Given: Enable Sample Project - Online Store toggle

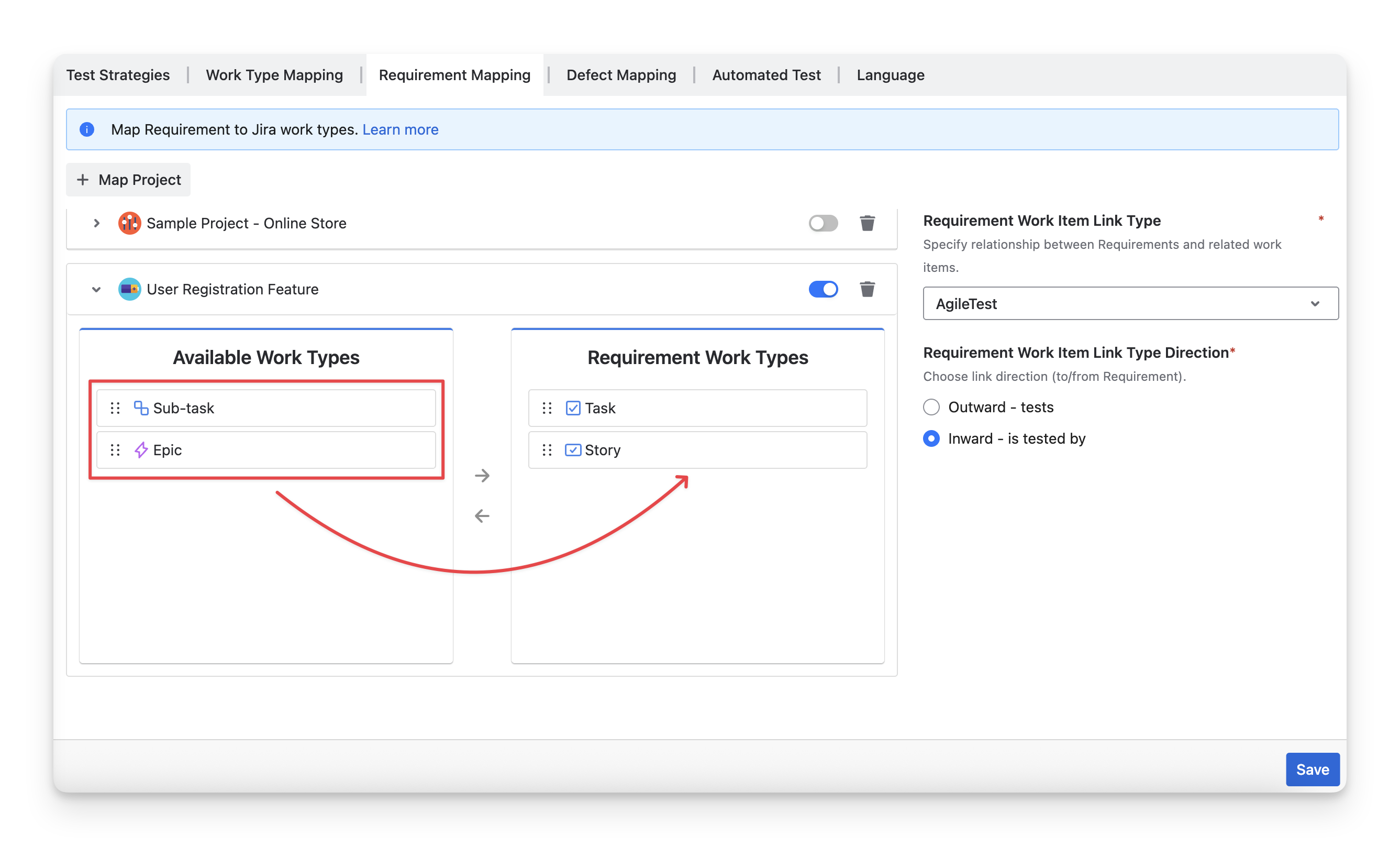Looking at the screenshot, I should point(823,224).
